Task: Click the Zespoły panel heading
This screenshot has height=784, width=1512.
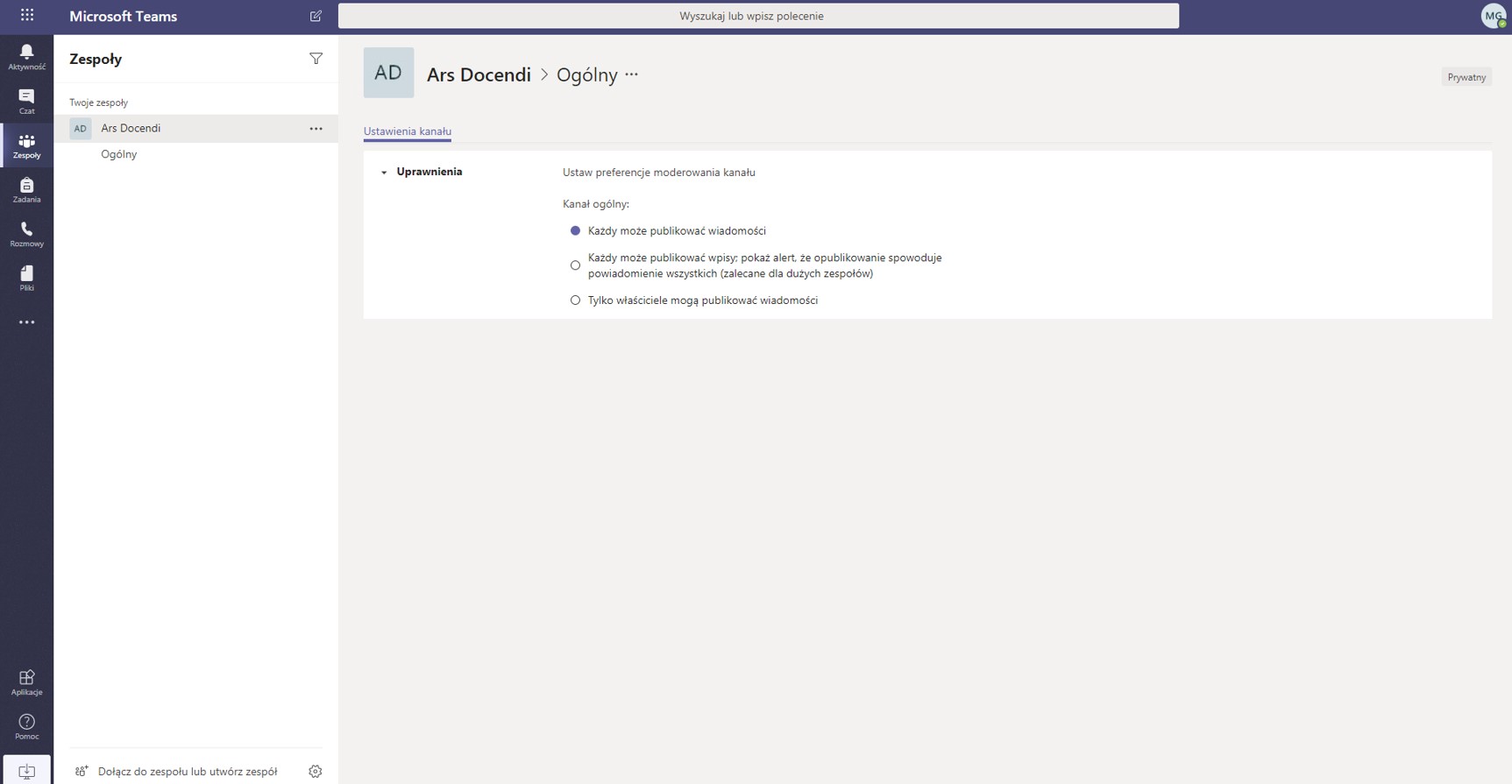Action: (96, 59)
